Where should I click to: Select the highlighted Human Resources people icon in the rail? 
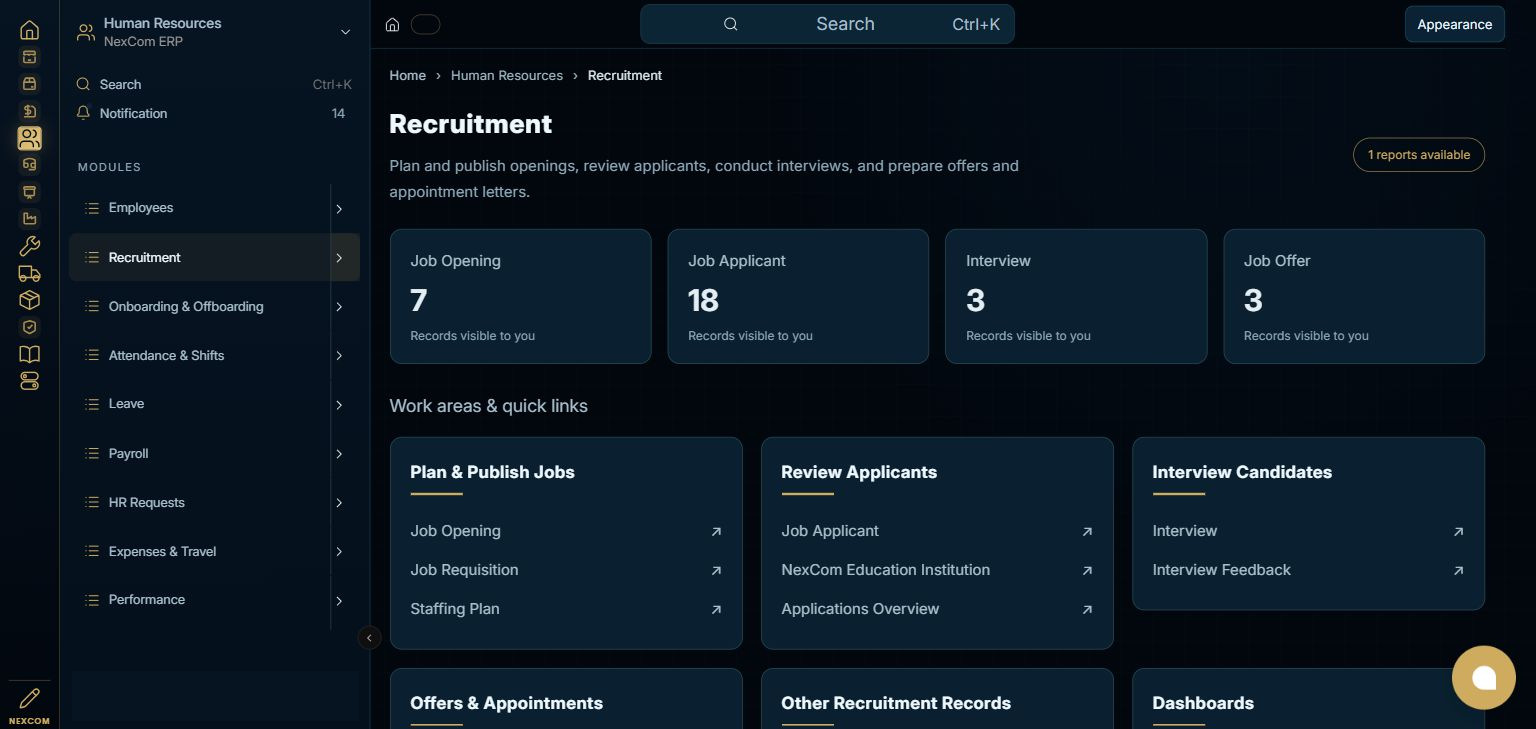tap(30, 138)
